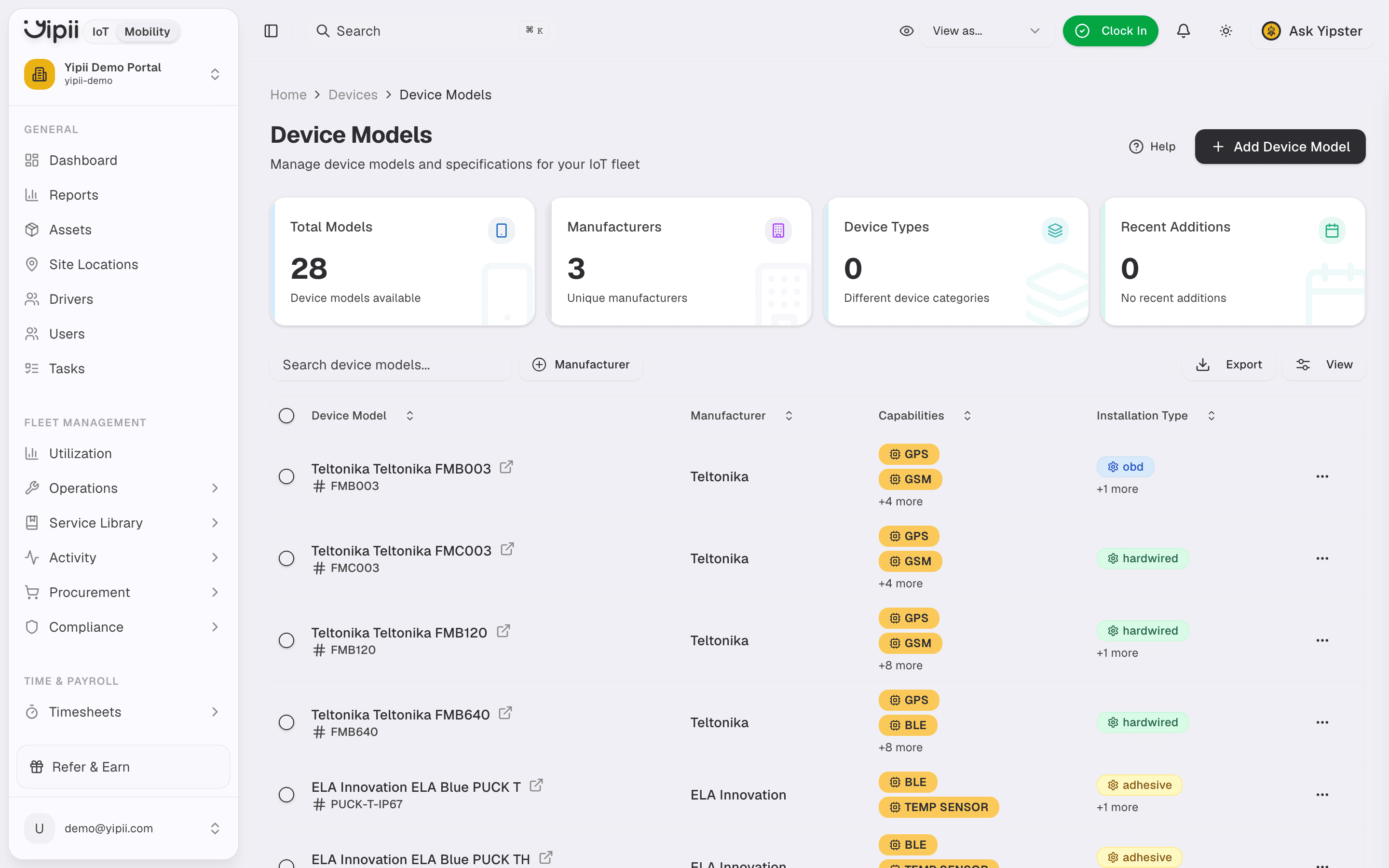Click the global Search box

(x=433, y=31)
